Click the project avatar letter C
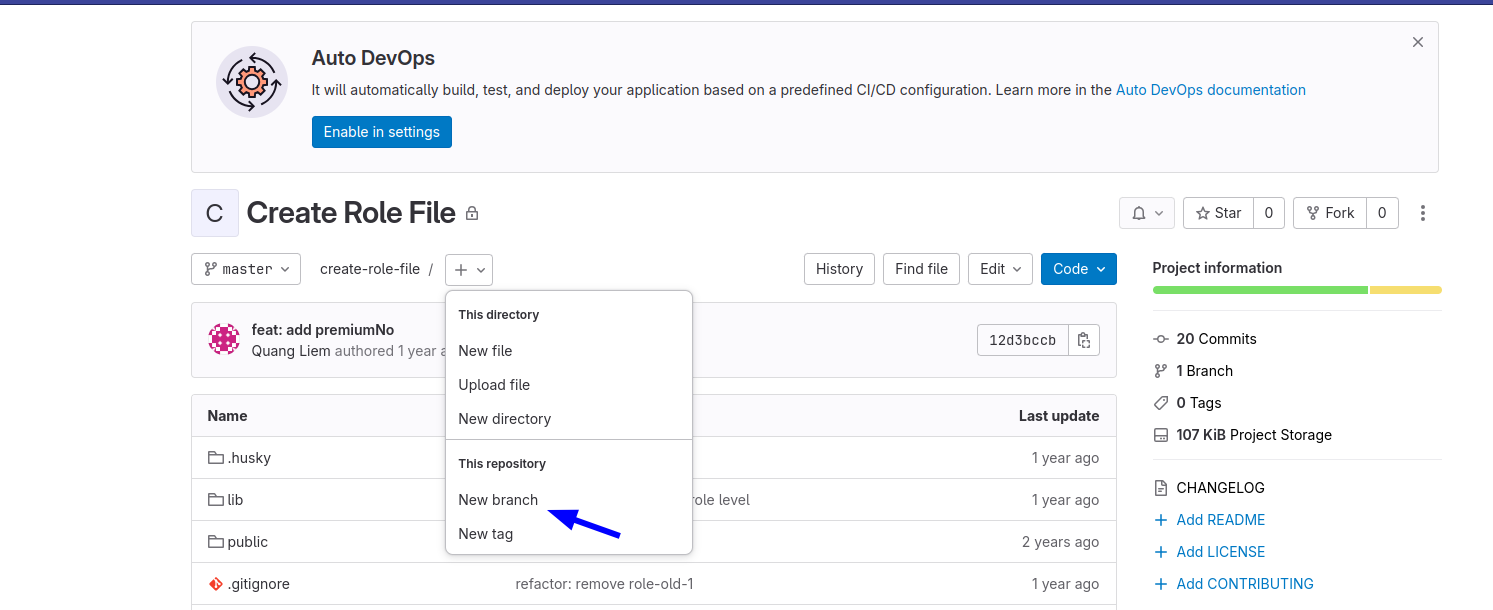1493x610 pixels. click(215, 213)
